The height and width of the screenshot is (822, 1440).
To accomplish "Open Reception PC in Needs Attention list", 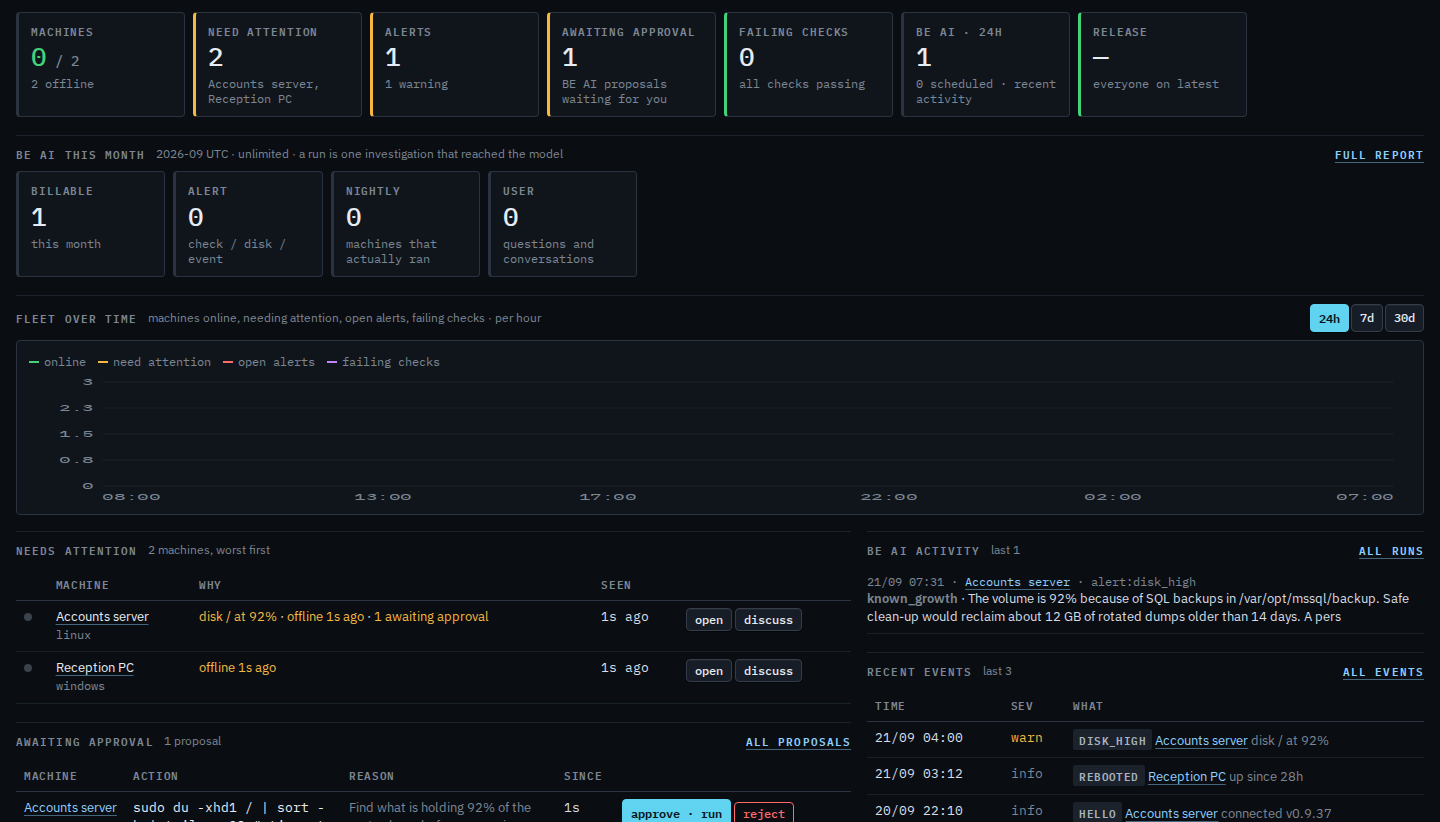I will [95, 668].
